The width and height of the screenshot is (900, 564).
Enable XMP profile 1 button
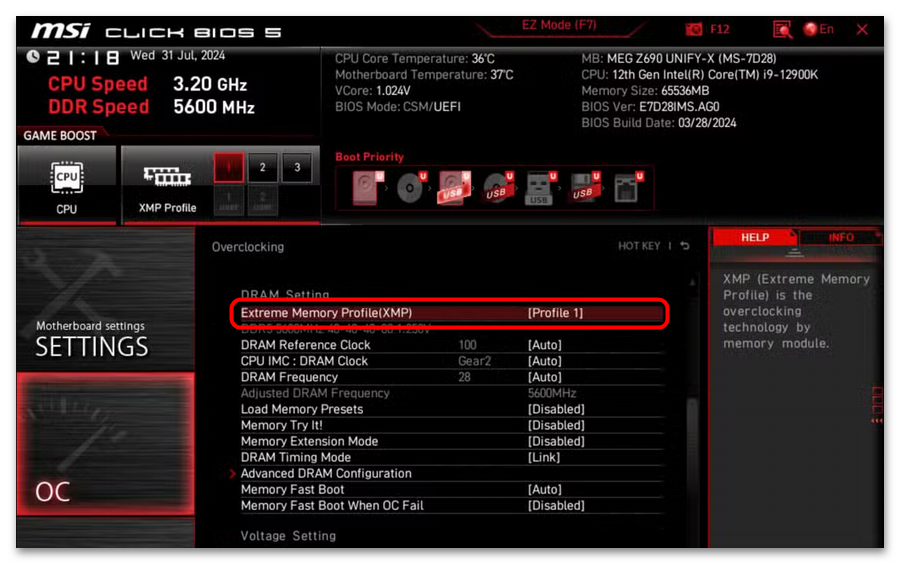click(228, 167)
